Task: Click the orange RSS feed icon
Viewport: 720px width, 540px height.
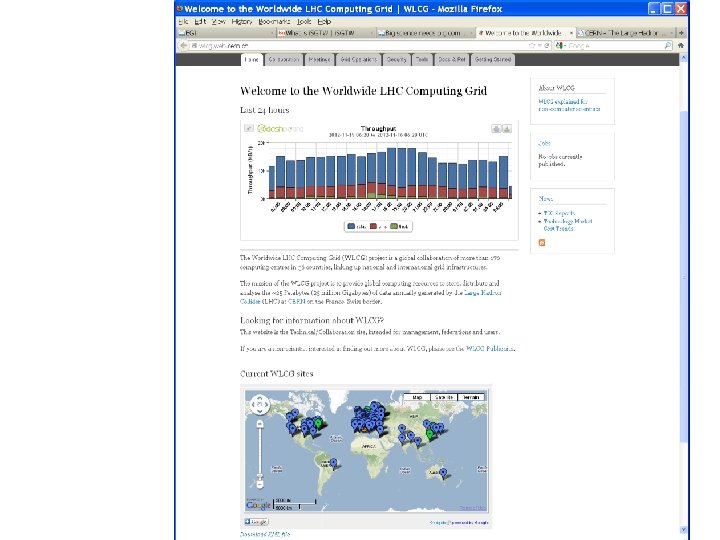Action: pyautogui.click(x=542, y=242)
